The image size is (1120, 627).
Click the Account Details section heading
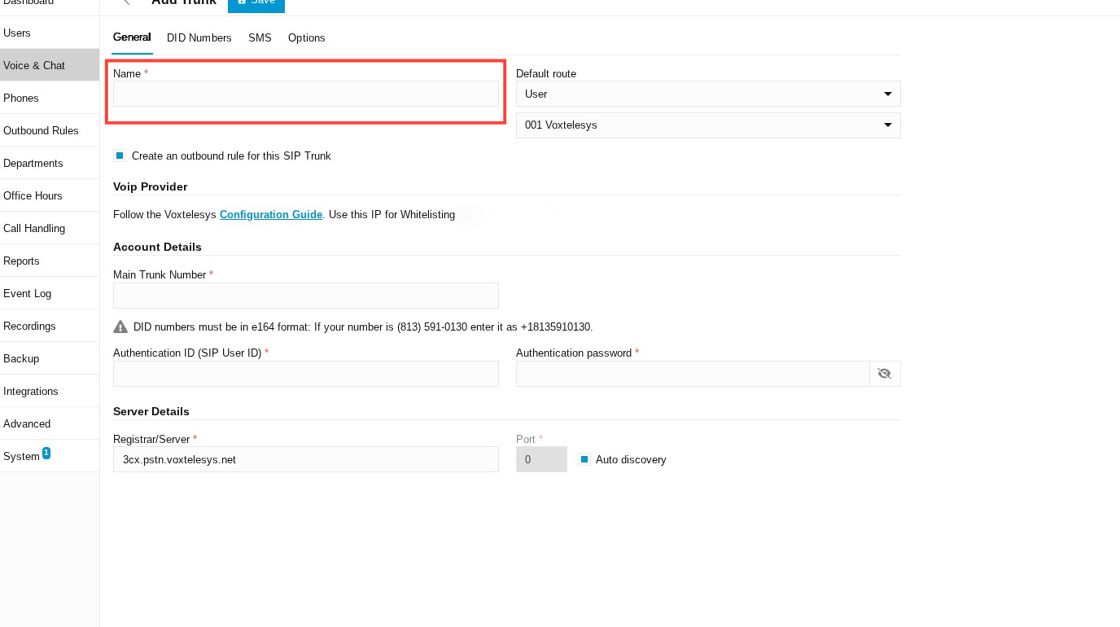click(x=157, y=247)
